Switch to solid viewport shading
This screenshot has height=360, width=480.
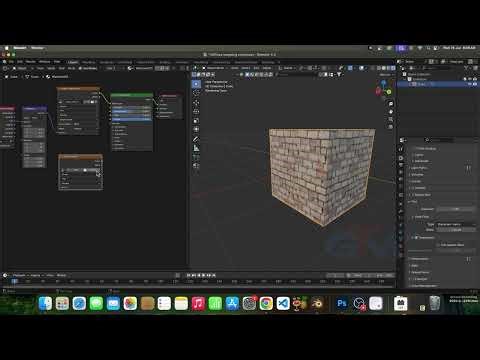tap(384, 68)
